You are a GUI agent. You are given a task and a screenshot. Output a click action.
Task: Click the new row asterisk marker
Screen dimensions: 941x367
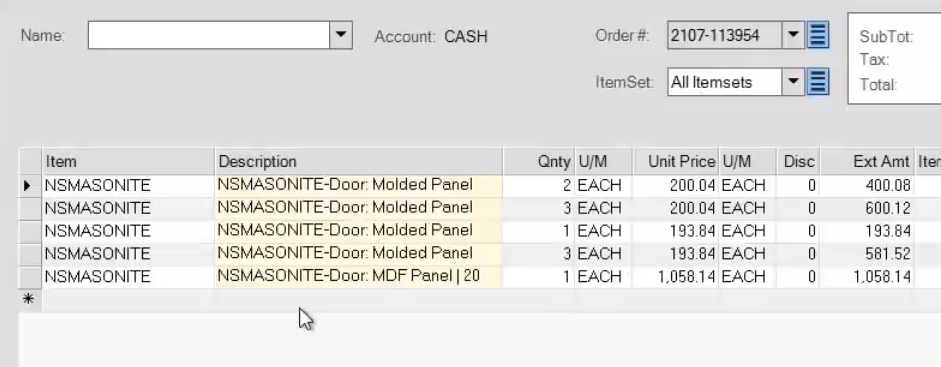coord(28,299)
